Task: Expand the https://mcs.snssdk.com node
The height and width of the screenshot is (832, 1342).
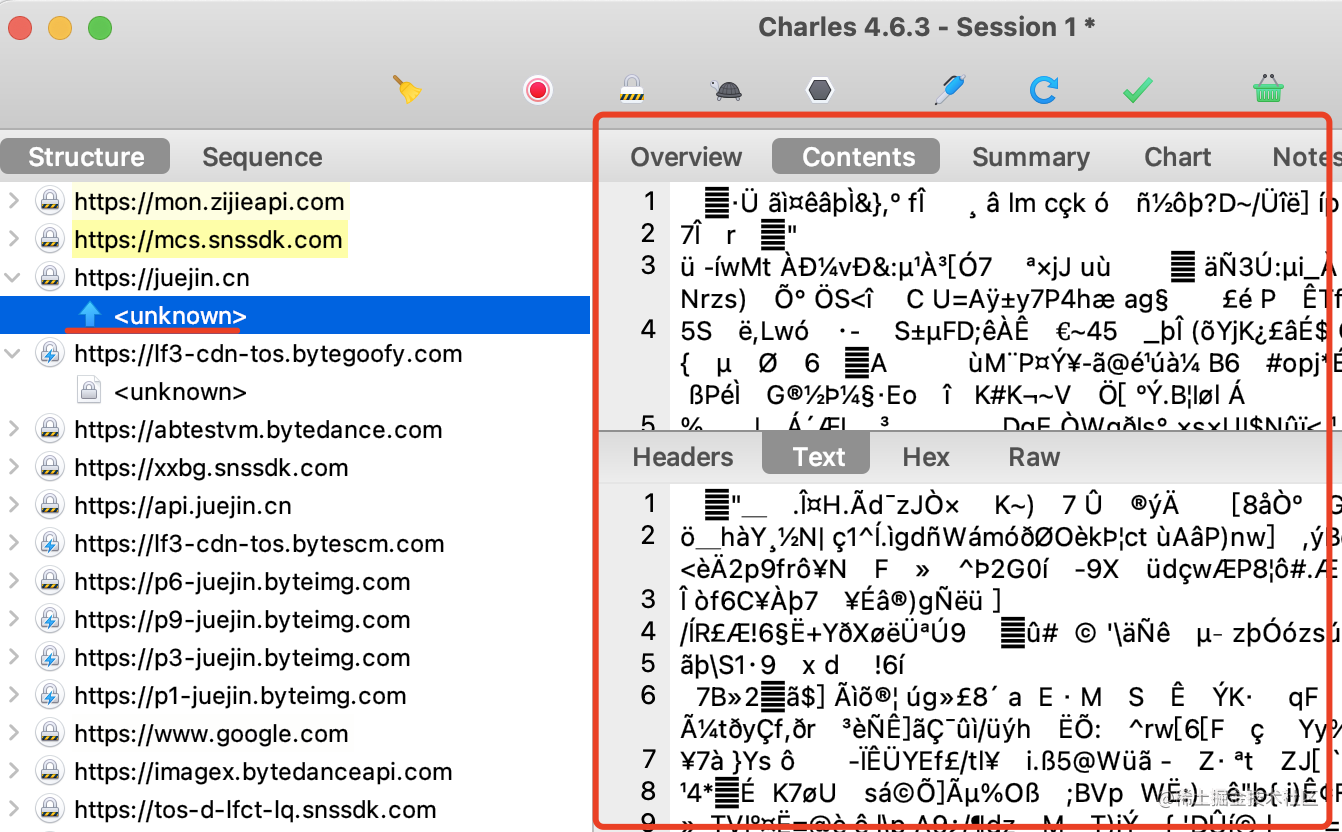Action: tap(14, 239)
